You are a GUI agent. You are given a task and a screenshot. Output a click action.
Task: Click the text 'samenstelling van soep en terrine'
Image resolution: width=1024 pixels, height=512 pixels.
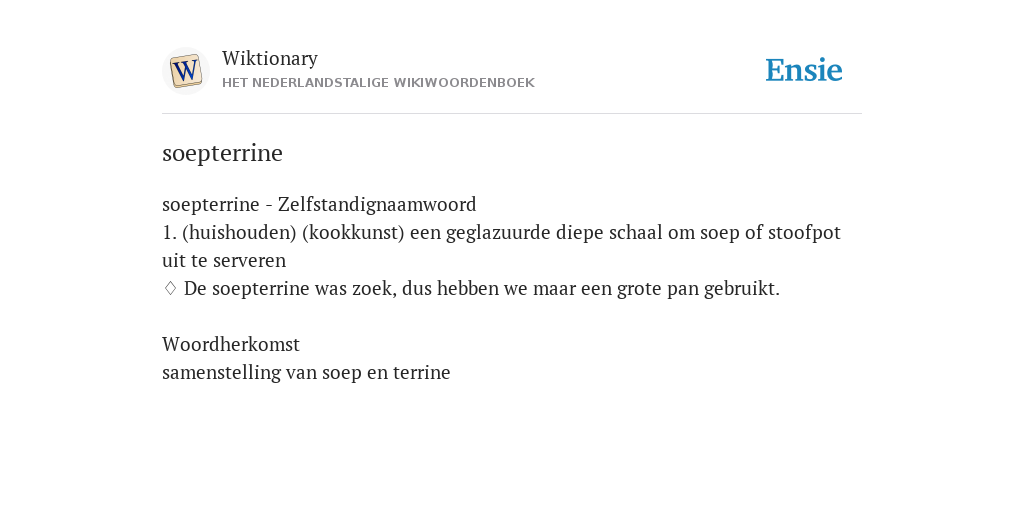pos(306,372)
